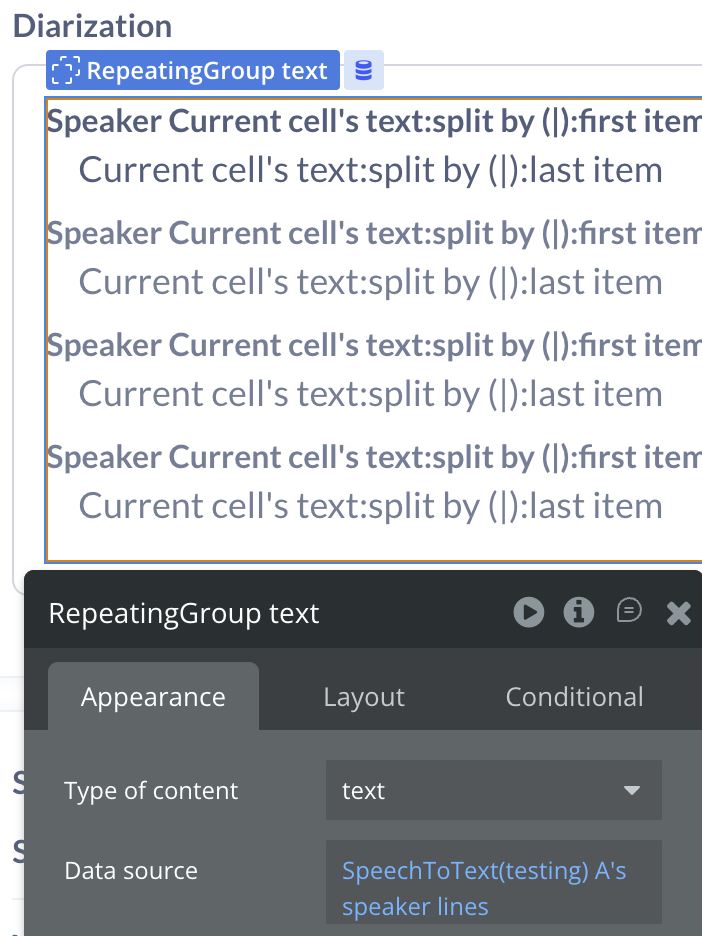This screenshot has height=936, width=702.
Task: Select the first row's bold Speaker text
Action: point(372,122)
